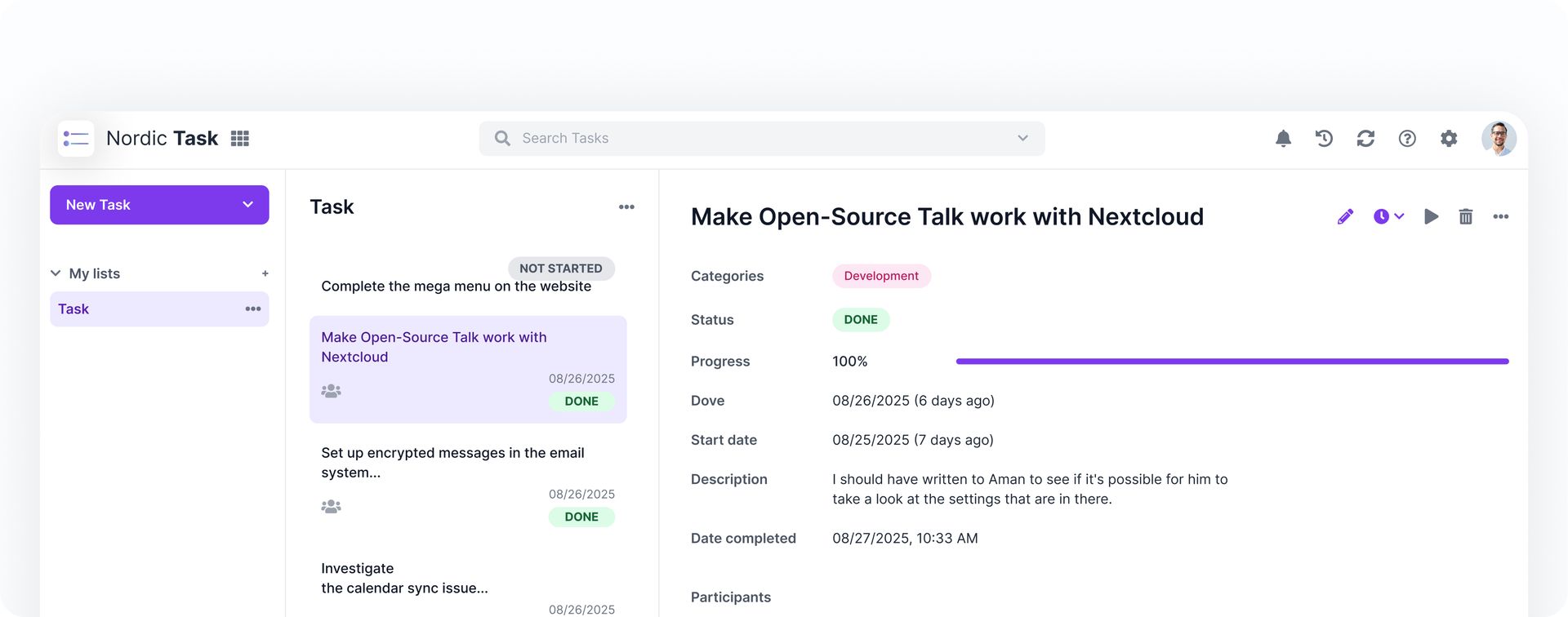Open notifications bell
The image size is (1568, 617).
point(1283,139)
